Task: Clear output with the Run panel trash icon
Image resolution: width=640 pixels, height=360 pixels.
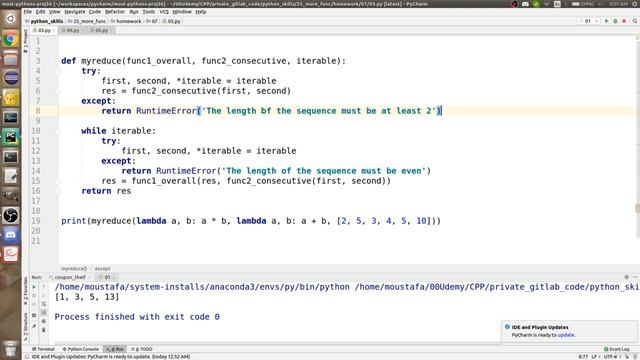Action: (x=44, y=330)
